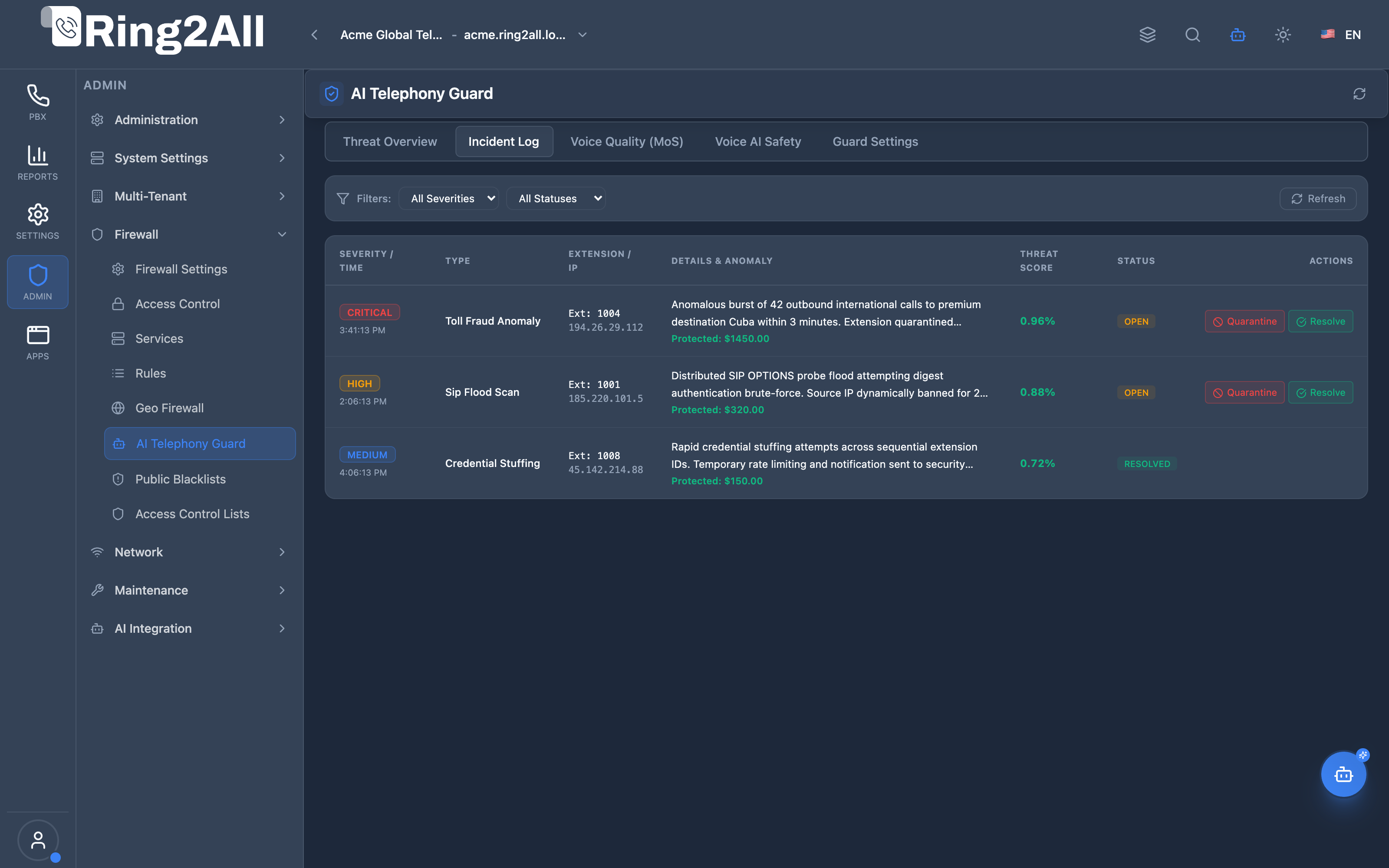Resolve the Sip Flood Scan incident
The height and width of the screenshot is (868, 1389).
click(1320, 393)
